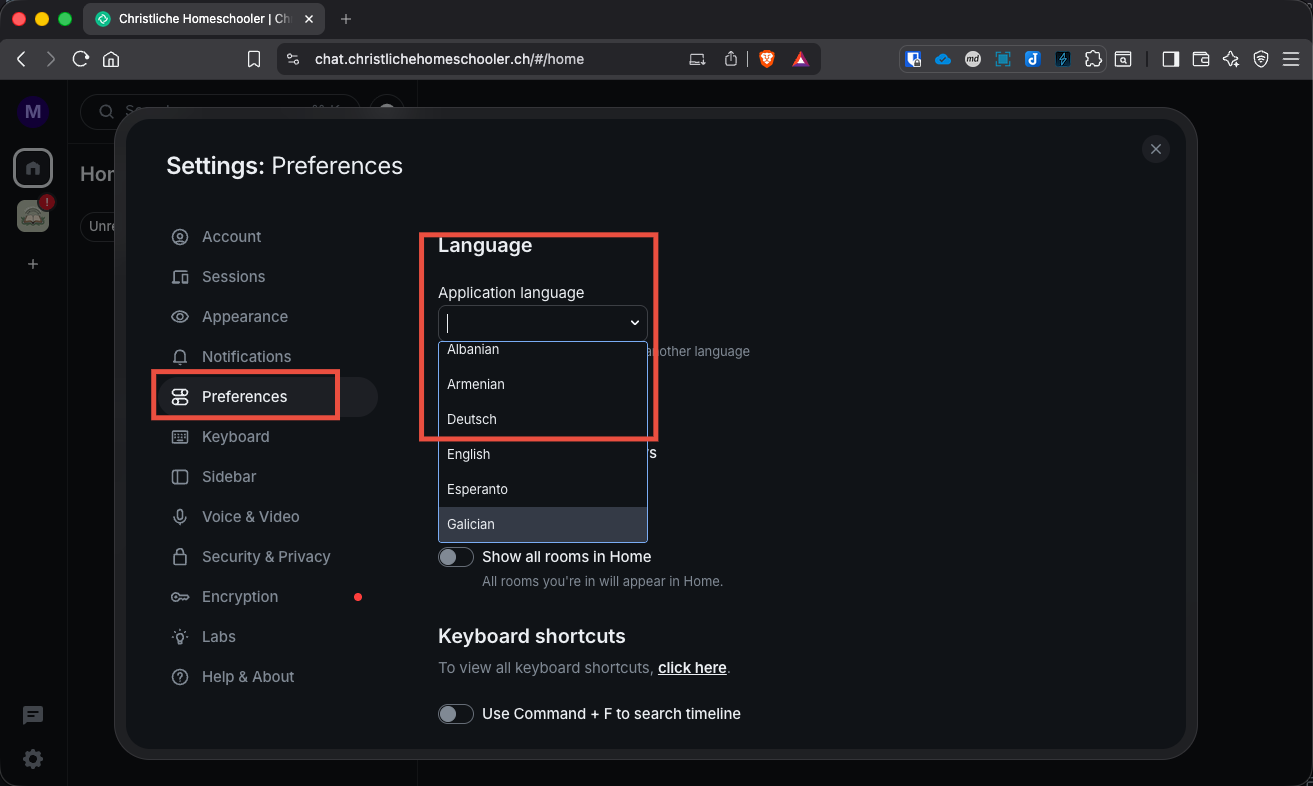The width and height of the screenshot is (1313, 786).
Task: Reload the page with the refresh icon
Action: (81, 59)
